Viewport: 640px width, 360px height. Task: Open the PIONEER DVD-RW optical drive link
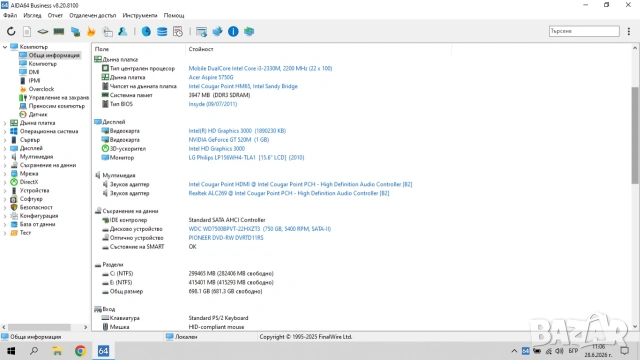(226, 238)
